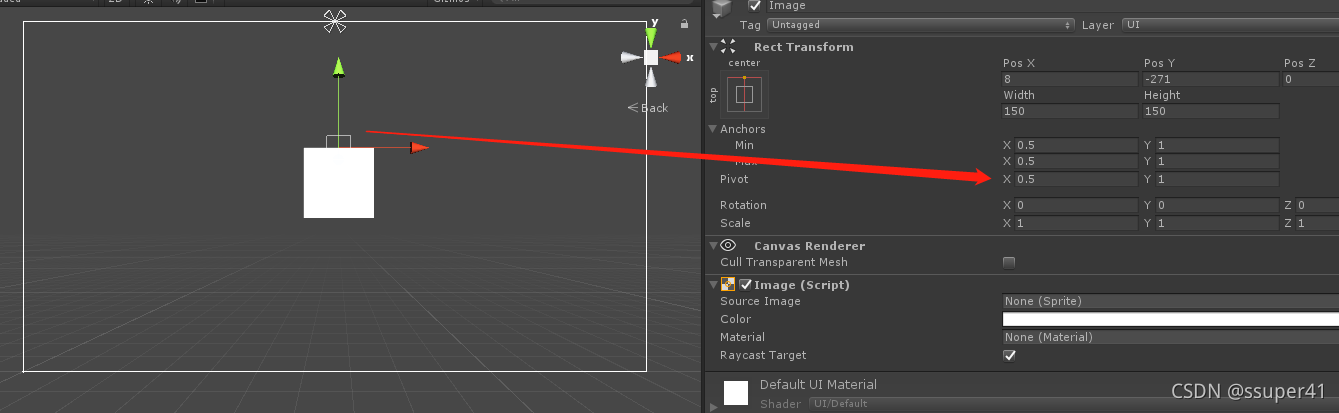Click the bottom gray cone on scene gizmo
This screenshot has height=413, width=1339.
tap(651, 79)
